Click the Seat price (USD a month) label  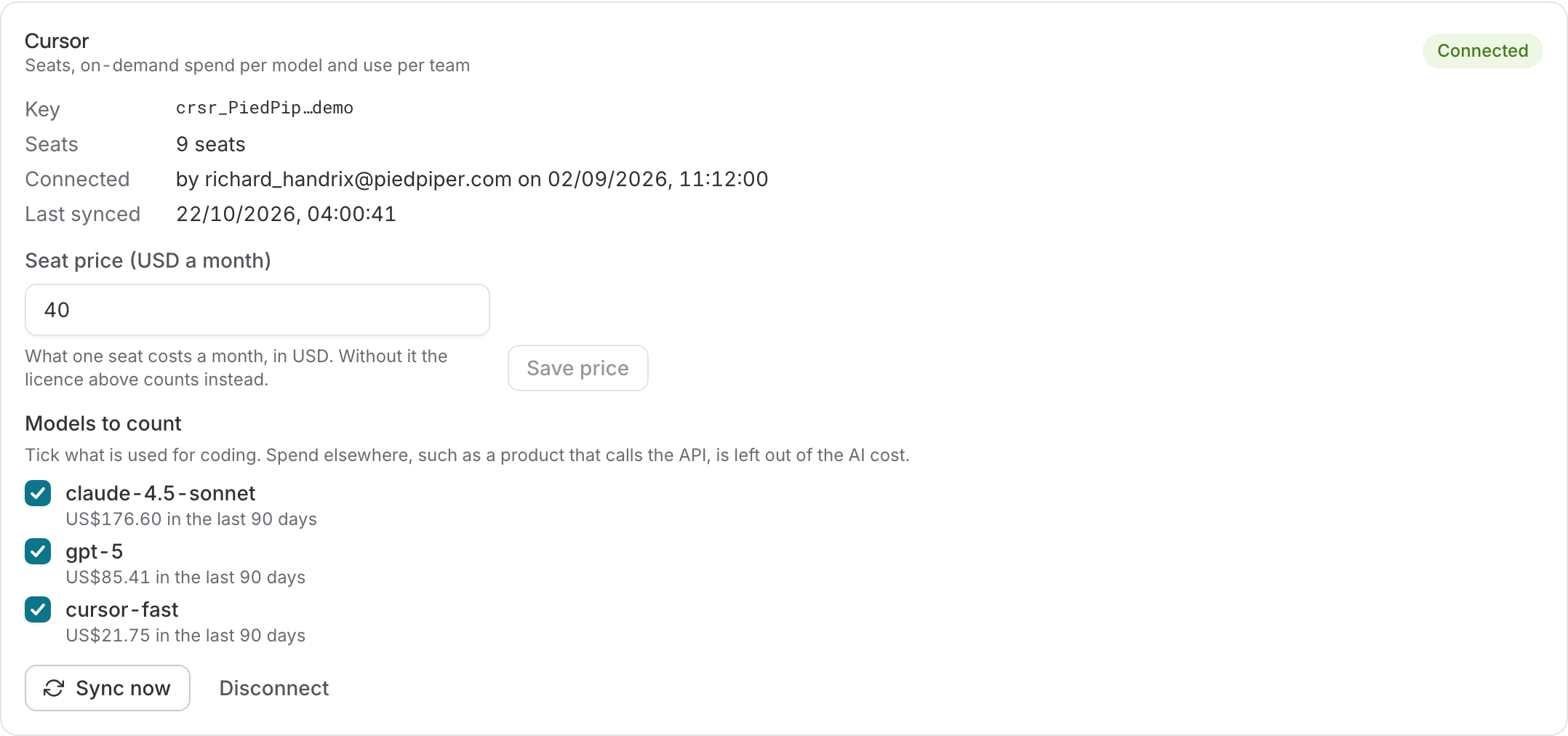(148, 260)
